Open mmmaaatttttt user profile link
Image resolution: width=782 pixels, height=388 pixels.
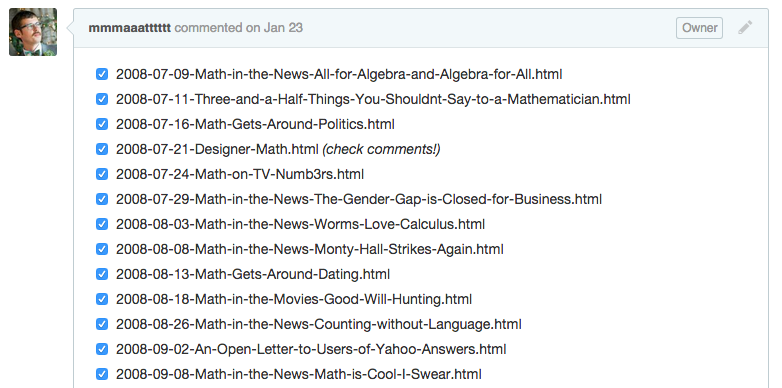(x=130, y=28)
